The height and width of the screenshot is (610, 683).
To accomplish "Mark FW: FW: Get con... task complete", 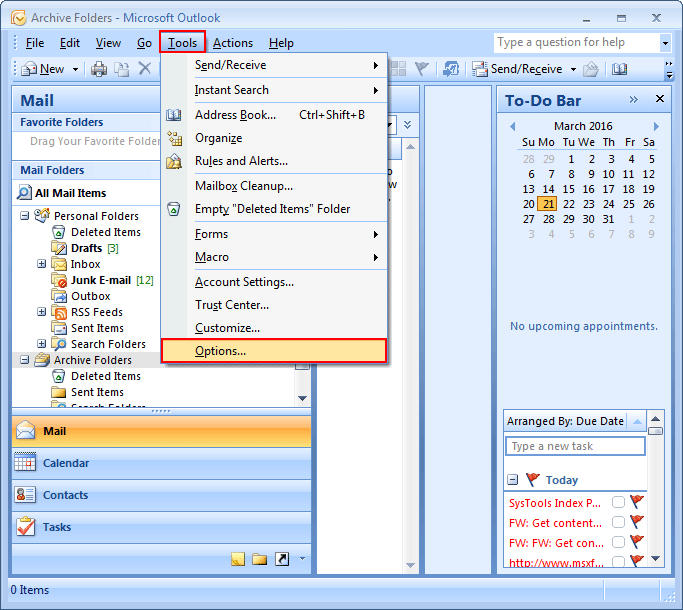I will click(x=618, y=542).
